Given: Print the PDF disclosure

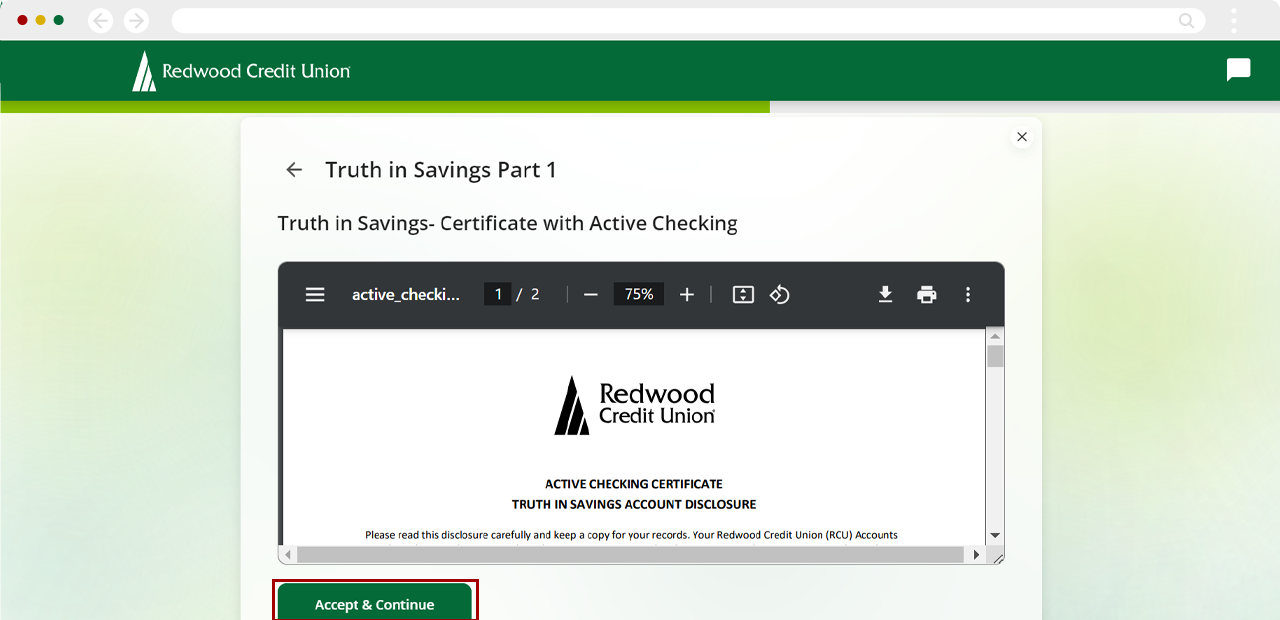Looking at the screenshot, I should [x=927, y=294].
